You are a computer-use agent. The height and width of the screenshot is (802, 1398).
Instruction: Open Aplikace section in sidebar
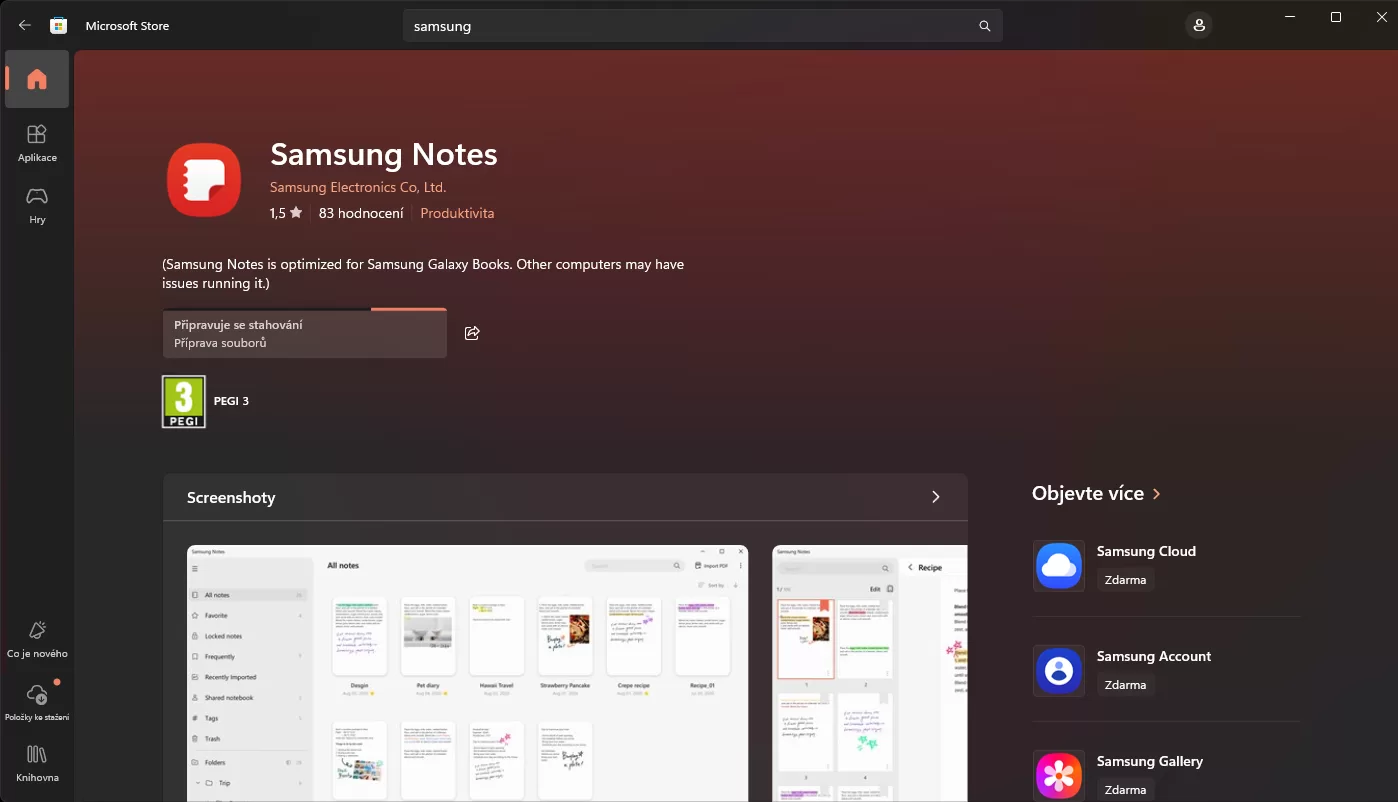(x=37, y=143)
